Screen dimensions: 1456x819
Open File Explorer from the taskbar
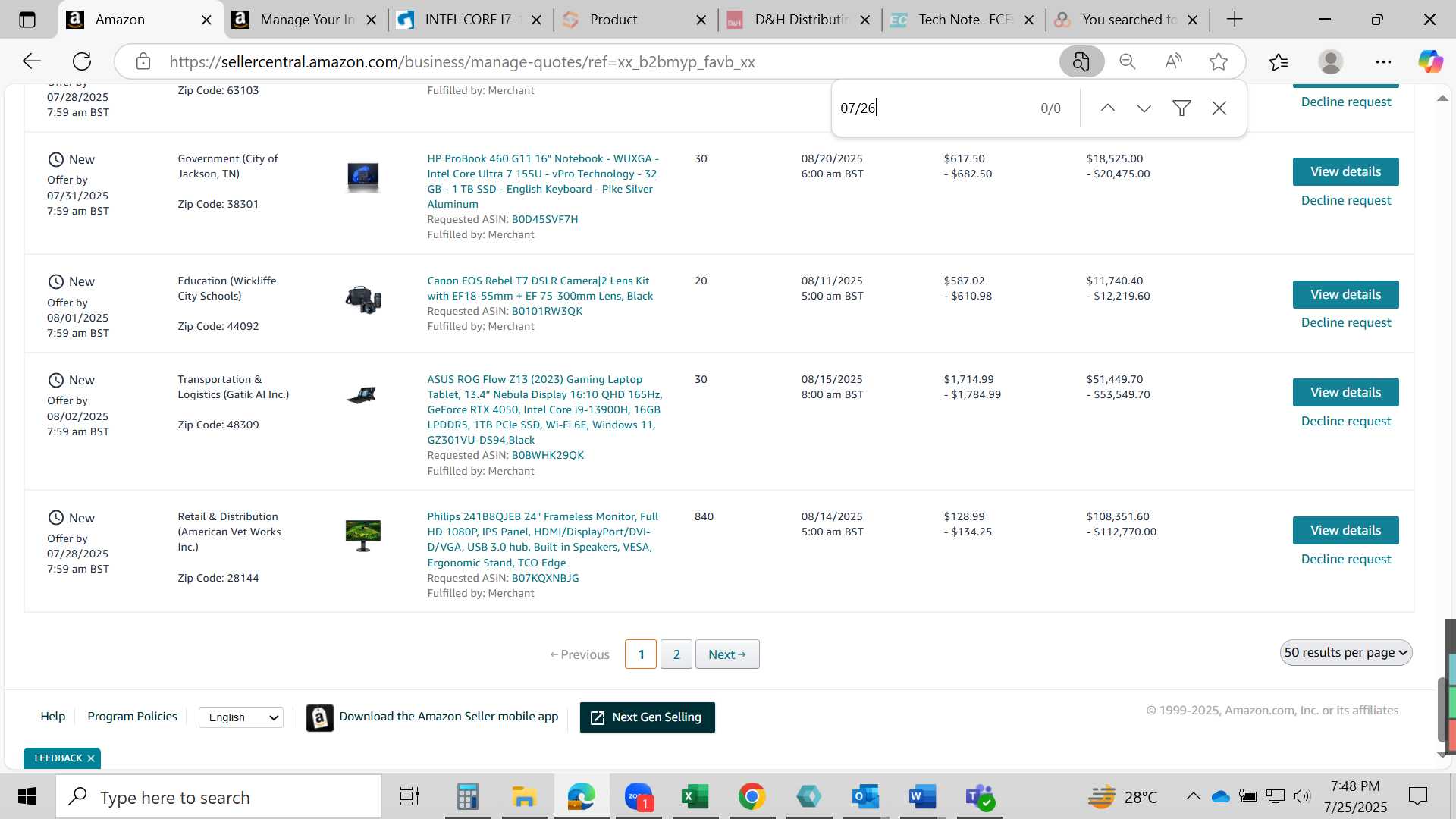pyautogui.click(x=524, y=797)
